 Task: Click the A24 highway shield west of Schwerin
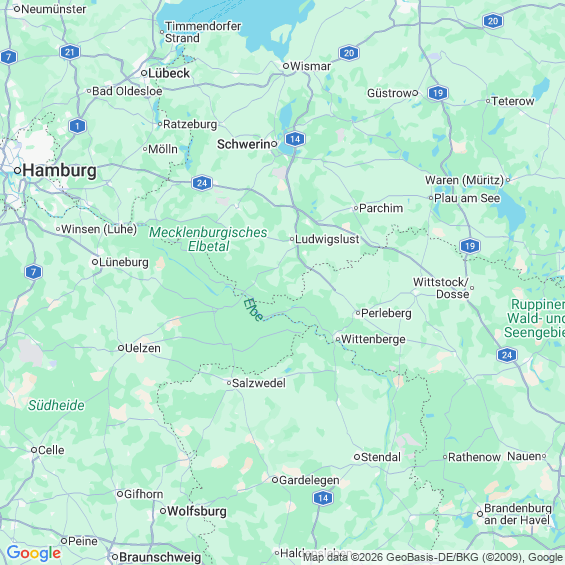(202, 183)
